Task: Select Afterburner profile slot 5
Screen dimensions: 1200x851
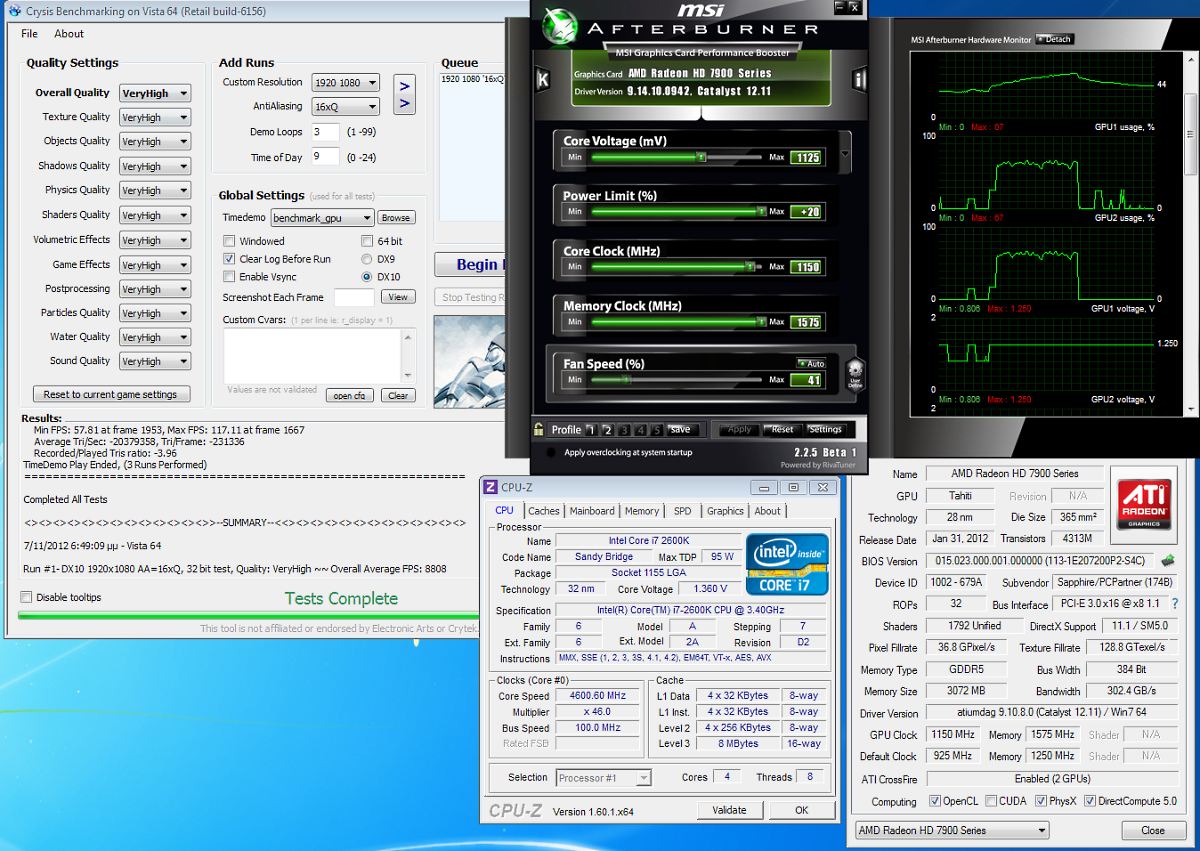Action: click(x=656, y=430)
